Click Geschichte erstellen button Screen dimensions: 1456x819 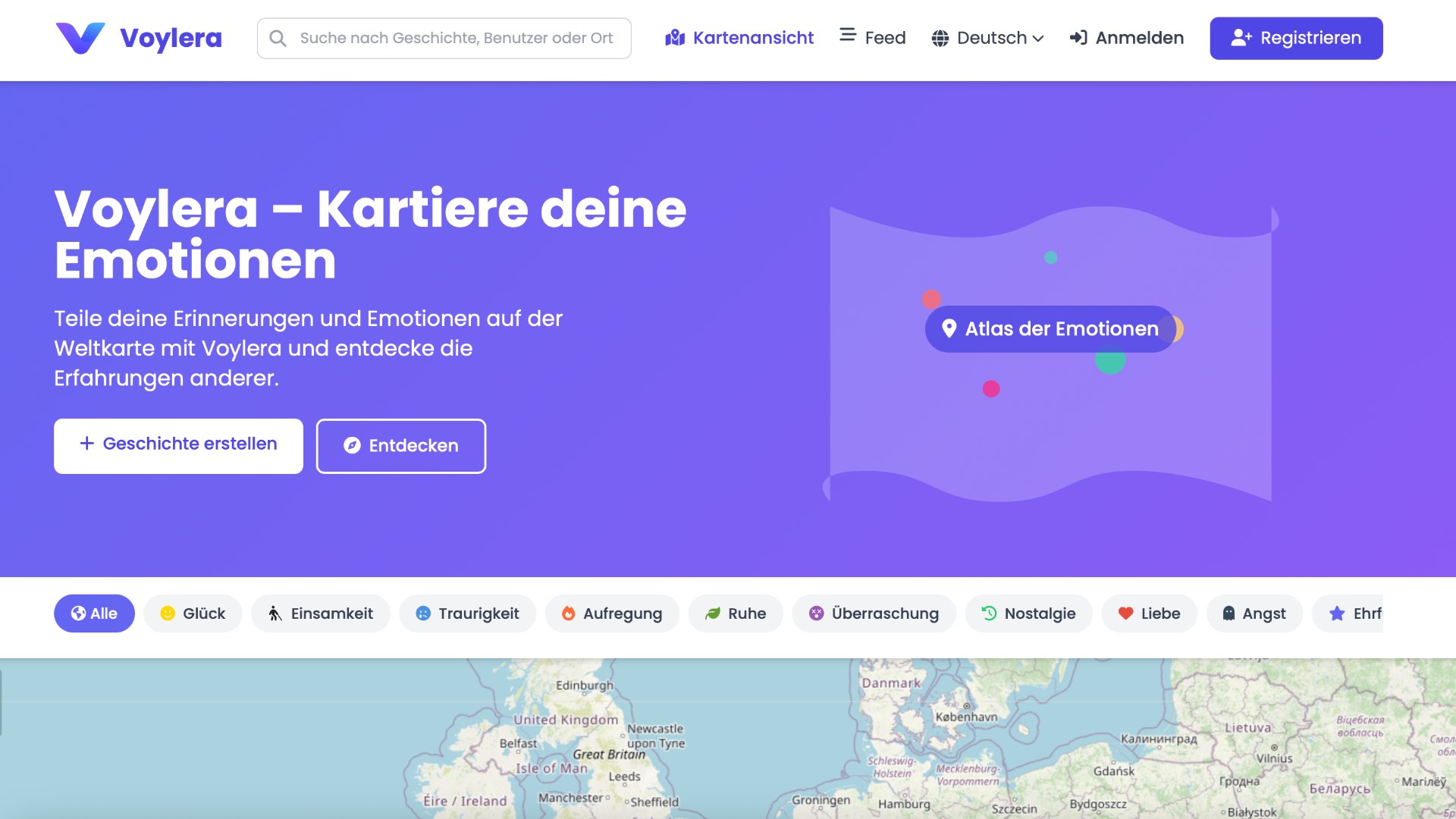[x=178, y=446]
